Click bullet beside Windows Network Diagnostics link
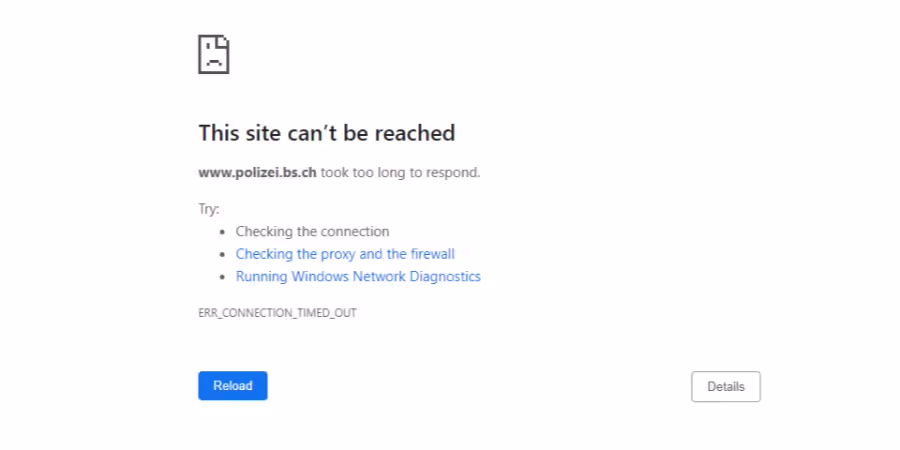Screen dimensions: 900x450 (x=223, y=277)
